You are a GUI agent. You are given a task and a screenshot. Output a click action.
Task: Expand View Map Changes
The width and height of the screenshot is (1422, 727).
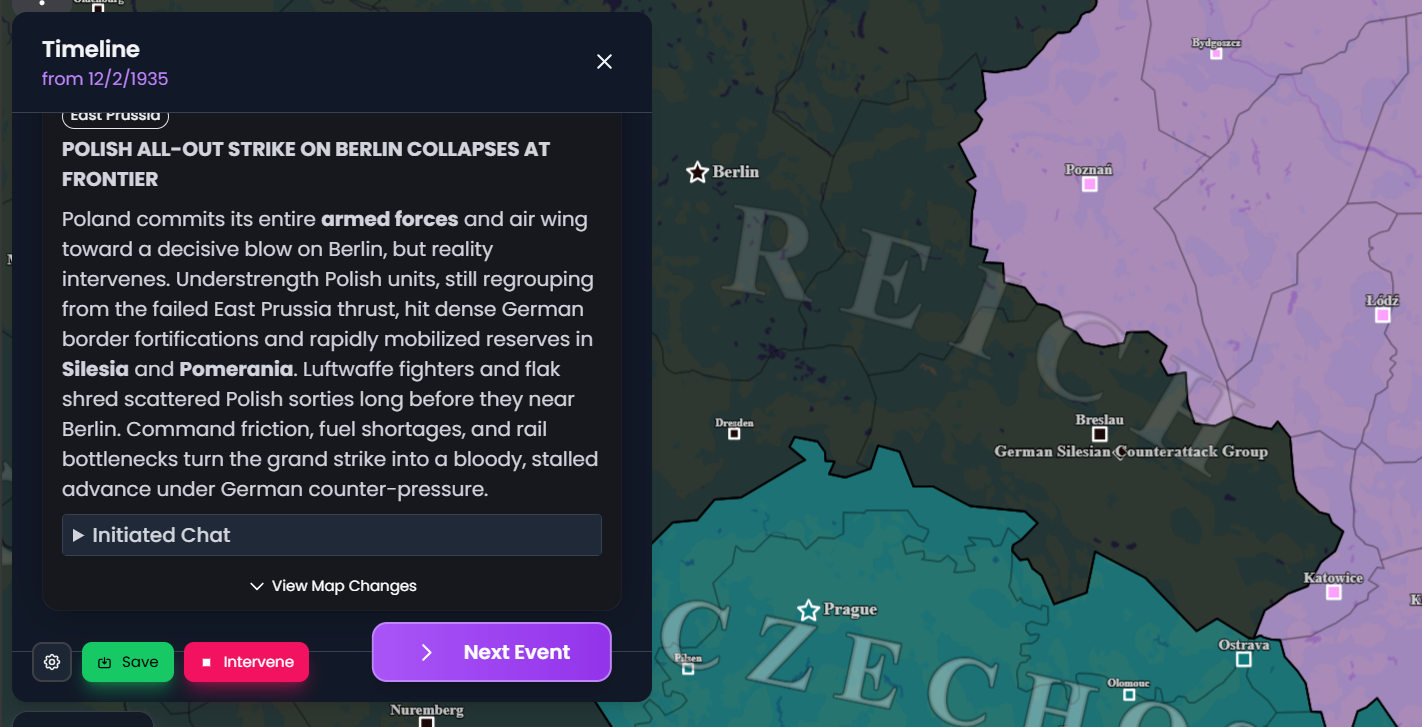click(332, 586)
